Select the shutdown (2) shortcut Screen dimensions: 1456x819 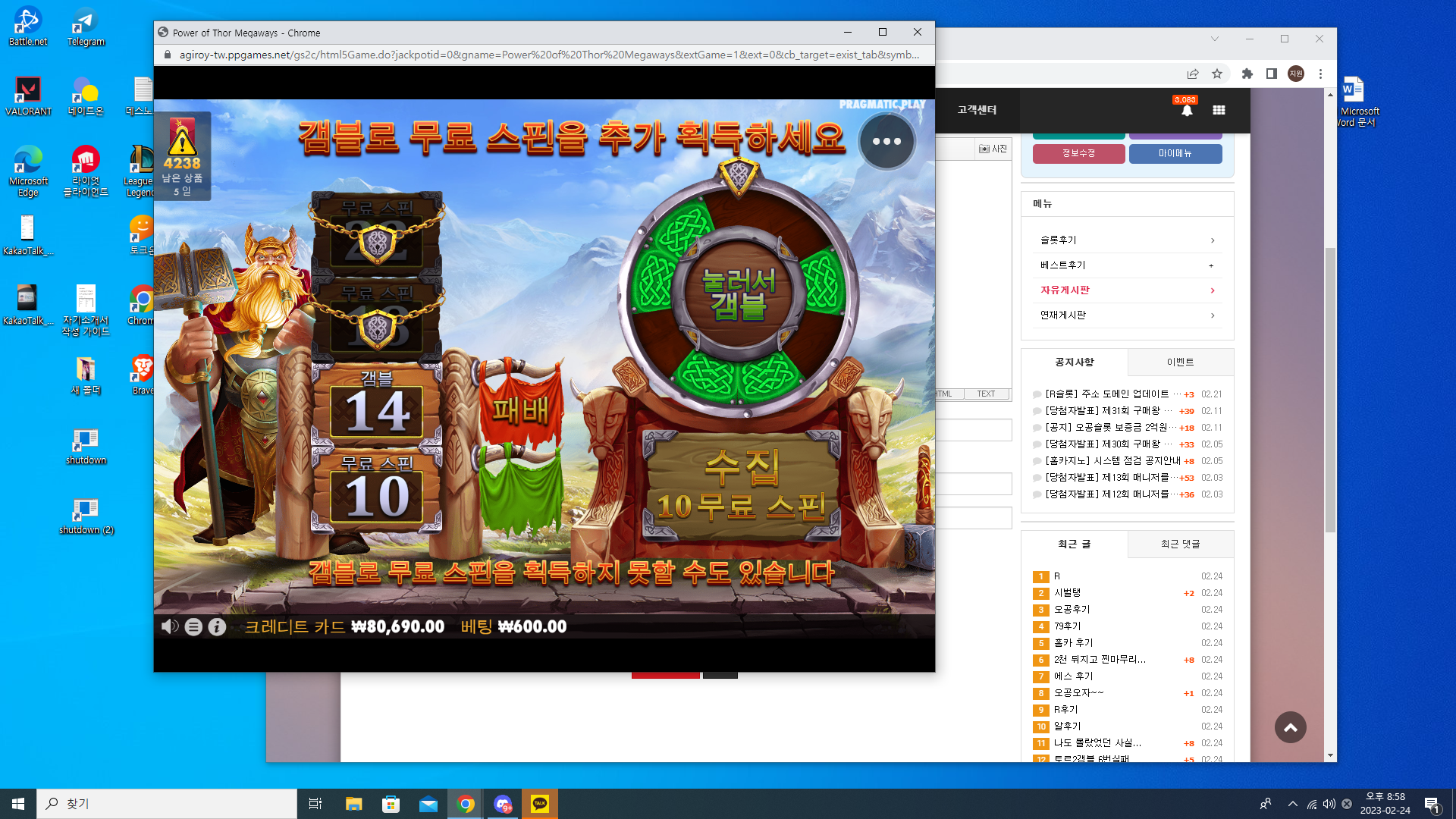(86, 516)
